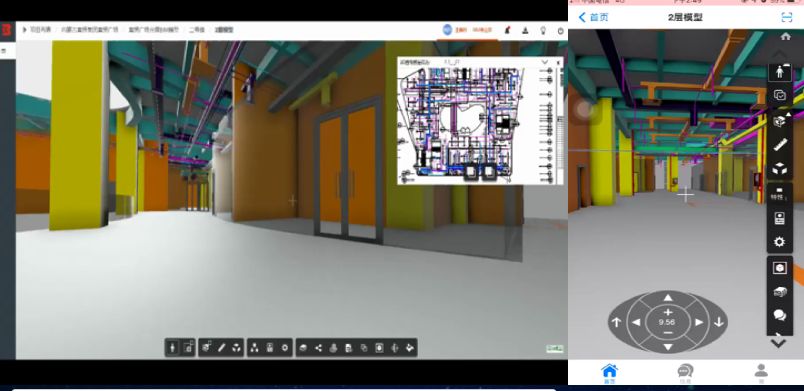The image size is (804, 391).
Task: Open the chat comments icon in mobile sidebar
Action: [x=779, y=315]
